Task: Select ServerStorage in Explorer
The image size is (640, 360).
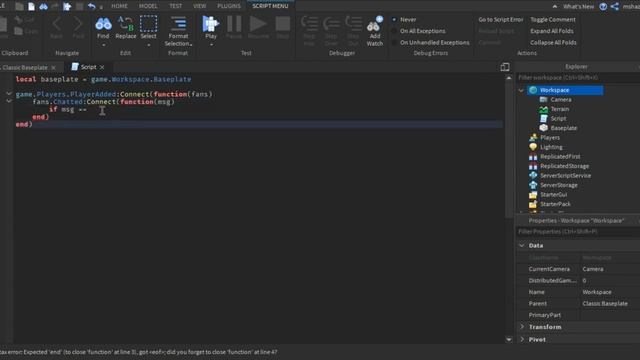Action: (x=559, y=185)
